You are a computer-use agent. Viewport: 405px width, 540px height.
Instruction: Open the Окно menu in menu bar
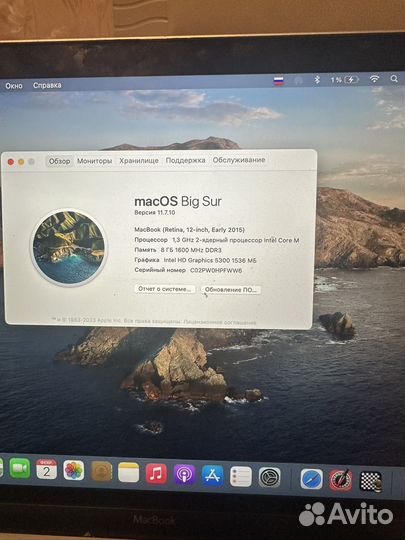14,86
